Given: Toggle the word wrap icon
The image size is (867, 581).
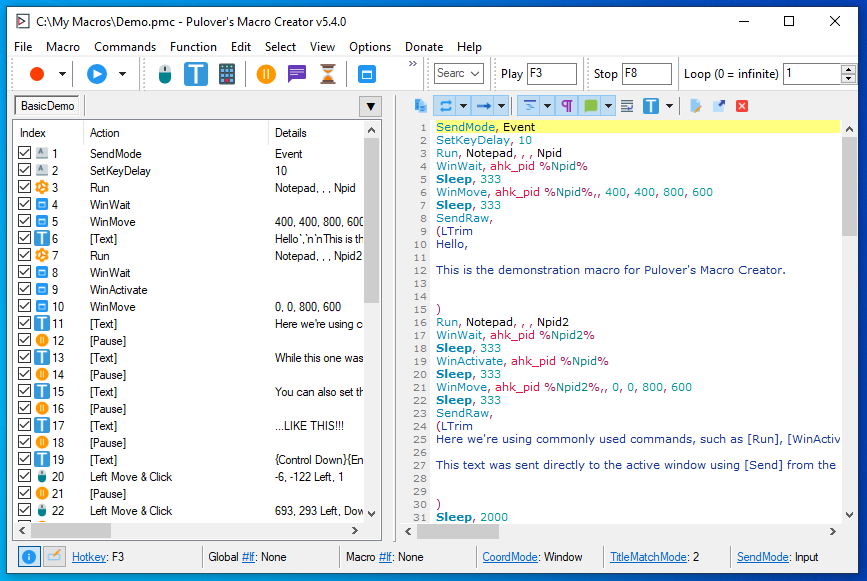Looking at the screenshot, I should (627, 106).
